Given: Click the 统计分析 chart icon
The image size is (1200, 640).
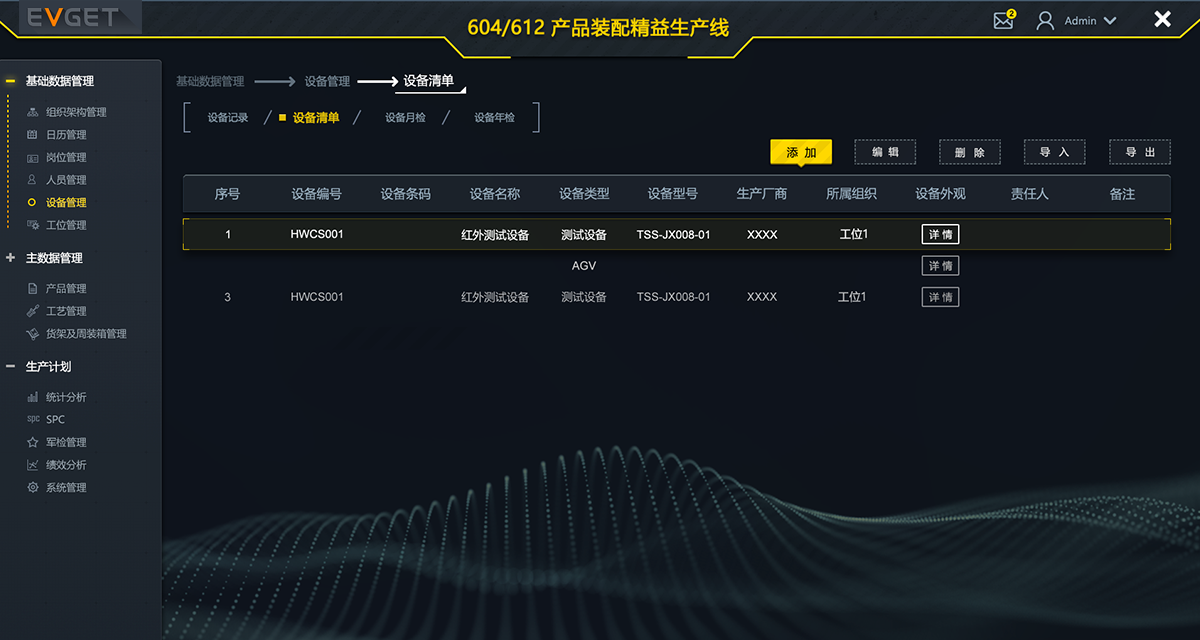Looking at the screenshot, I should tap(33, 397).
